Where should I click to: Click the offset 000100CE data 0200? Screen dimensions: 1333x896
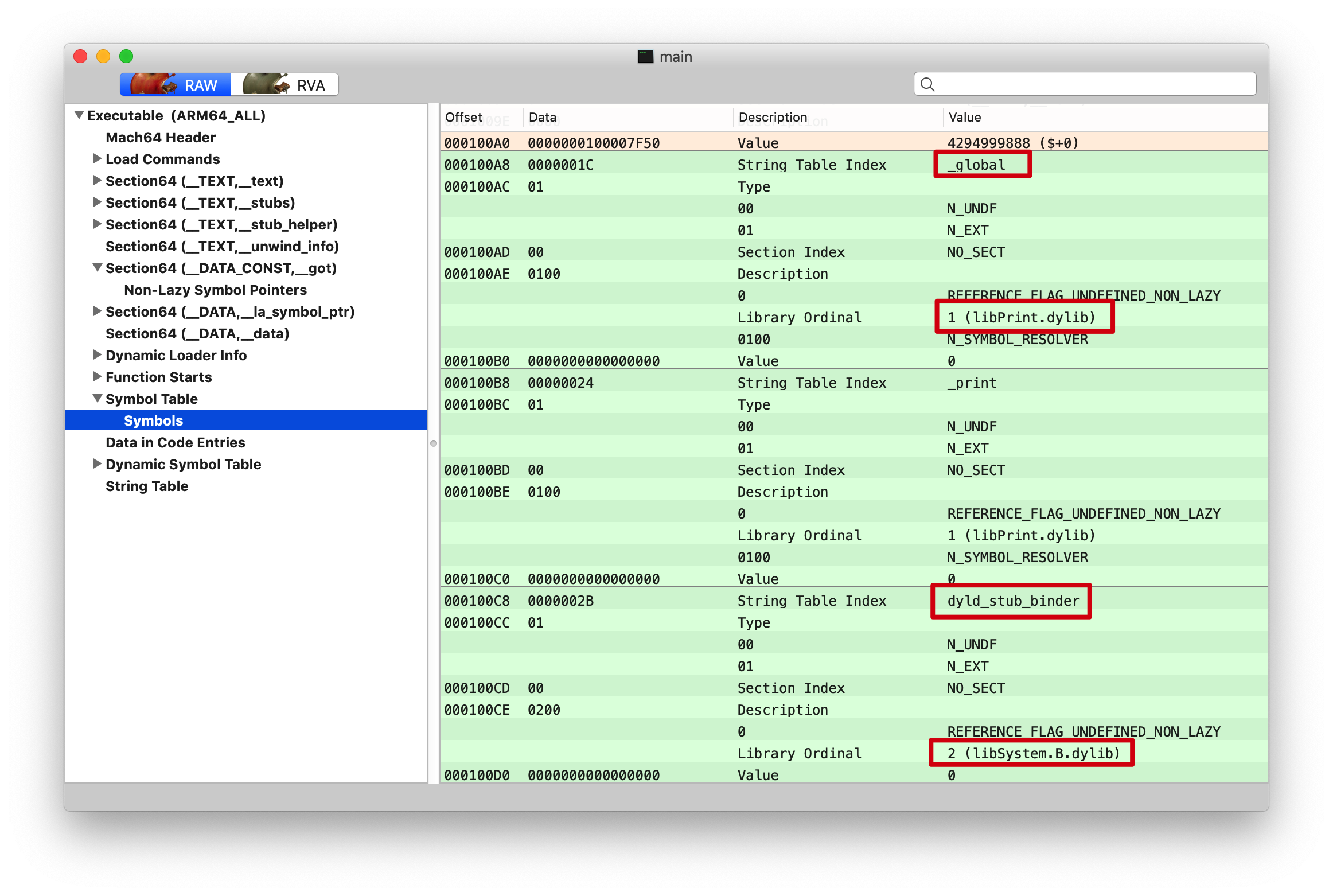pyautogui.click(x=544, y=710)
